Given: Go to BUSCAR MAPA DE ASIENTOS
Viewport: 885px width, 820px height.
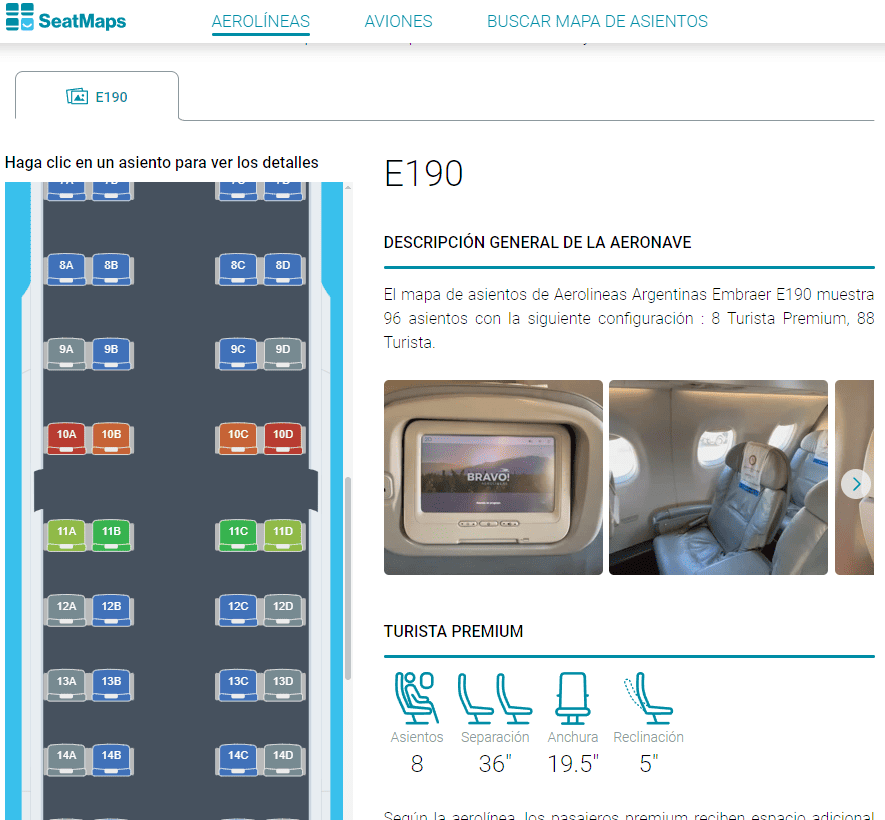Looking at the screenshot, I should (x=597, y=21).
